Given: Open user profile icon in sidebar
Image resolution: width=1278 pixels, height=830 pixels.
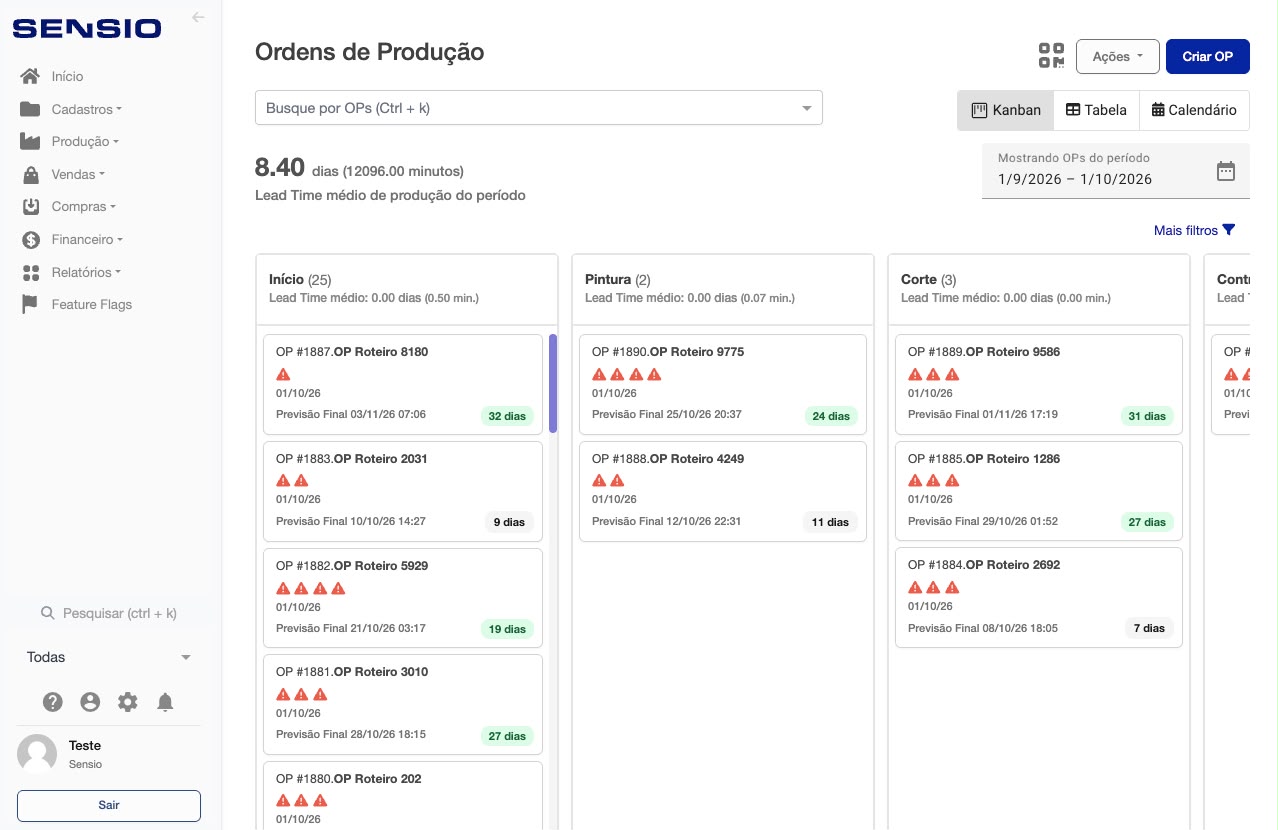Looking at the screenshot, I should (90, 702).
